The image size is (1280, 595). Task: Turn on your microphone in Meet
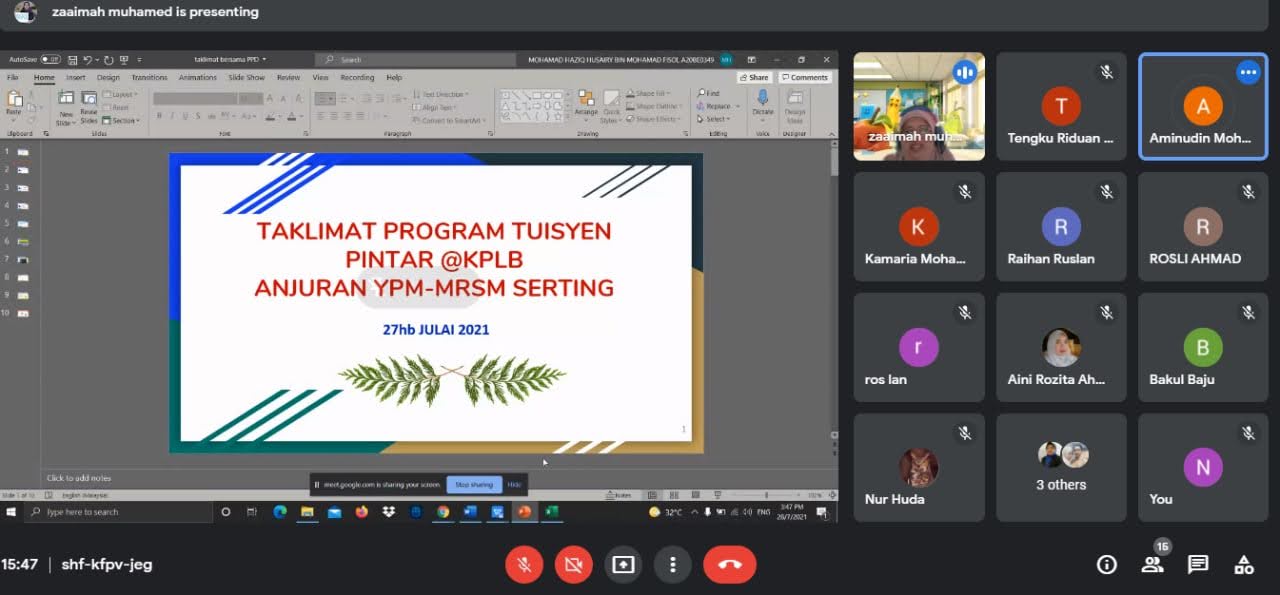[523, 565]
